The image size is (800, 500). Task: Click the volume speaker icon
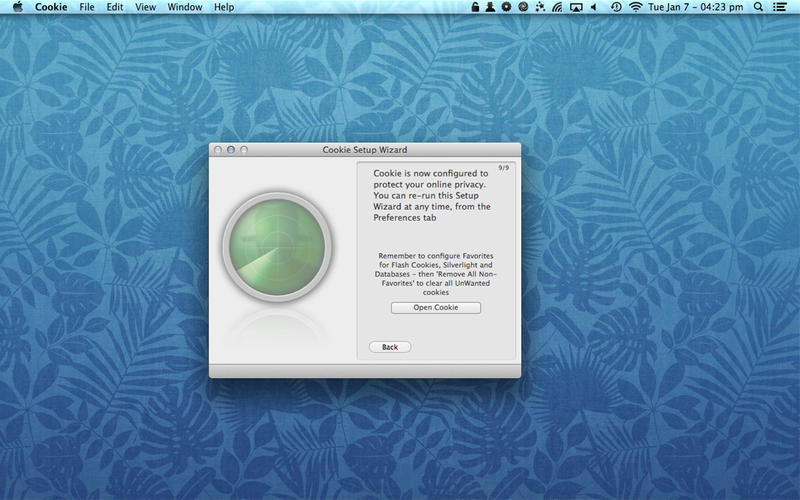coord(593,7)
